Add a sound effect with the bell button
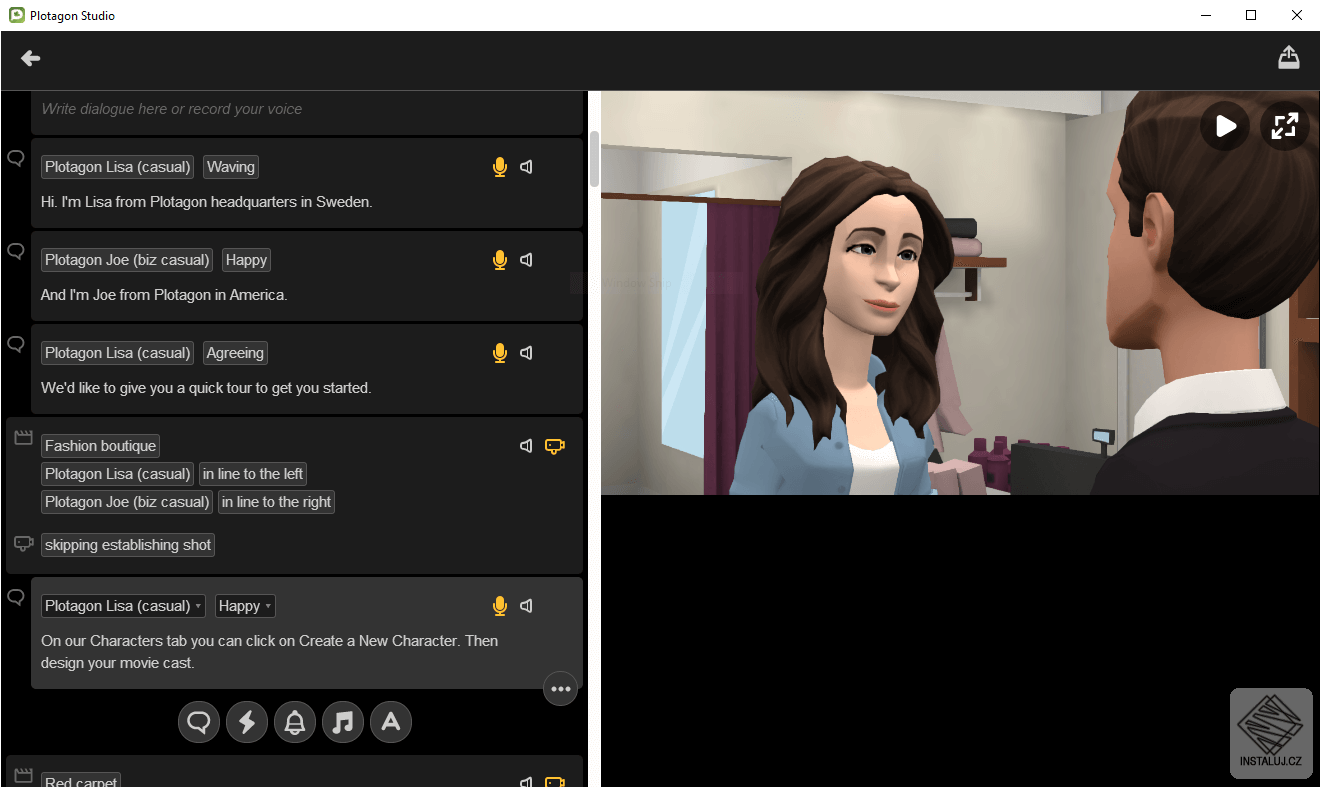The width and height of the screenshot is (1321, 788). (x=295, y=722)
